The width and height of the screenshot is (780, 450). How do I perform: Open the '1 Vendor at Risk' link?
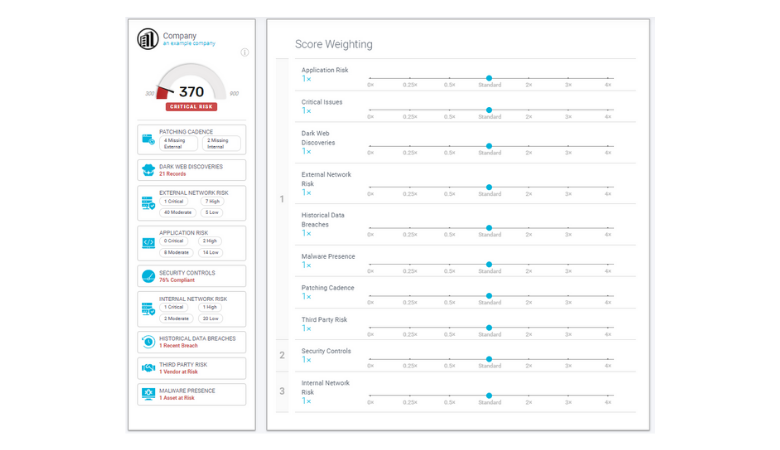[179, 372]
